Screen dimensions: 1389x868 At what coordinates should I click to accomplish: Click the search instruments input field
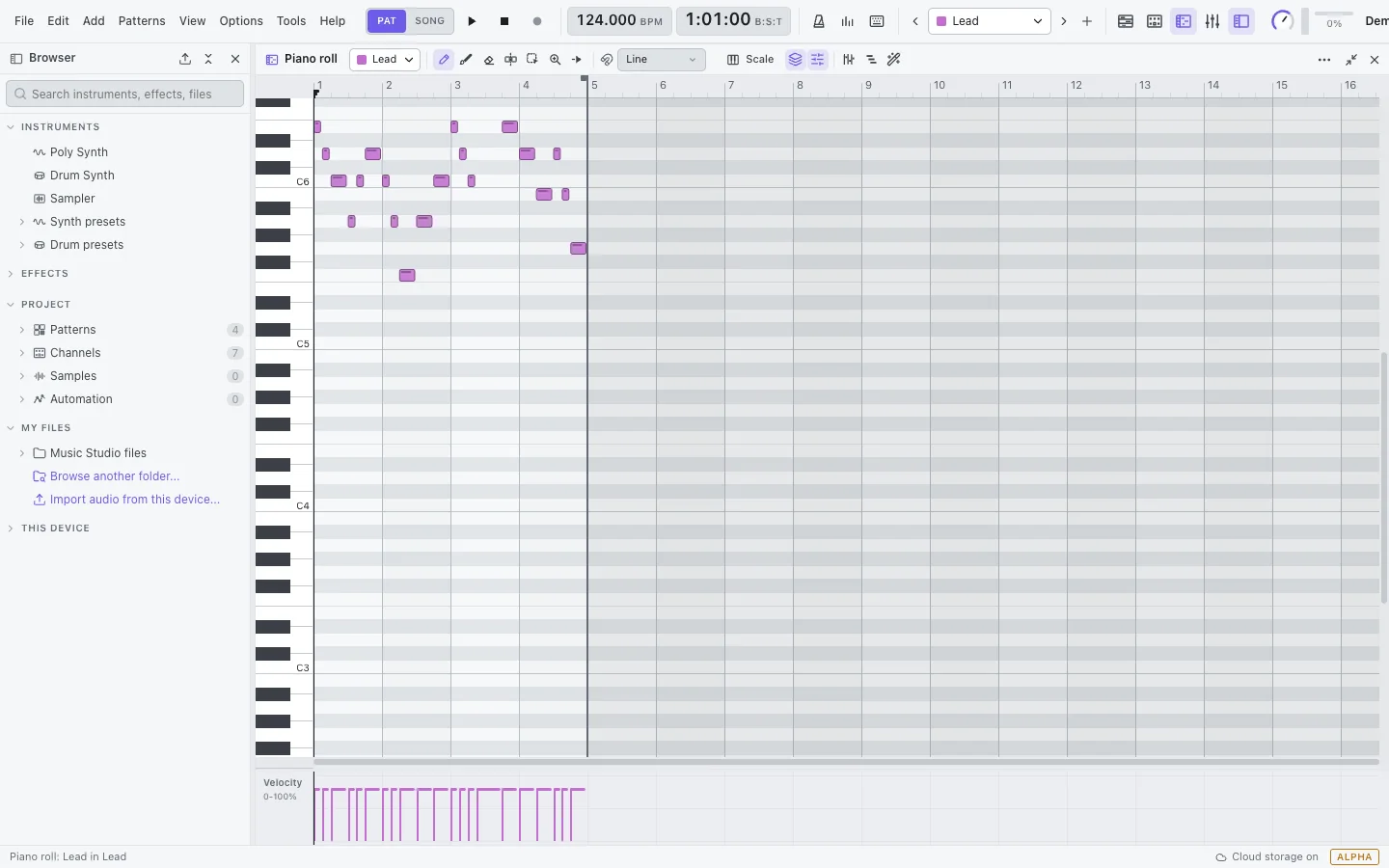click(x=124, y=94)
